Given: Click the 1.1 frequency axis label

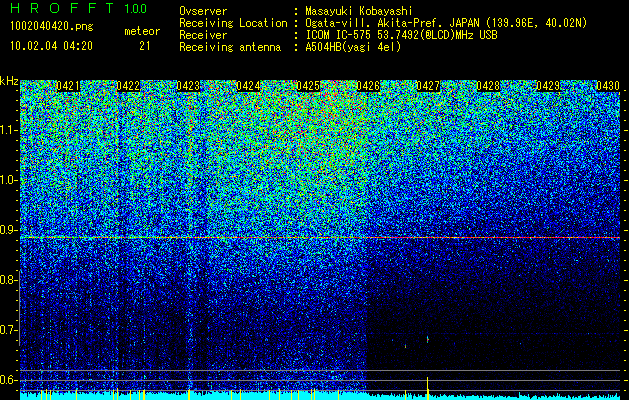Looking at the screenshot, I should [8, 130].
